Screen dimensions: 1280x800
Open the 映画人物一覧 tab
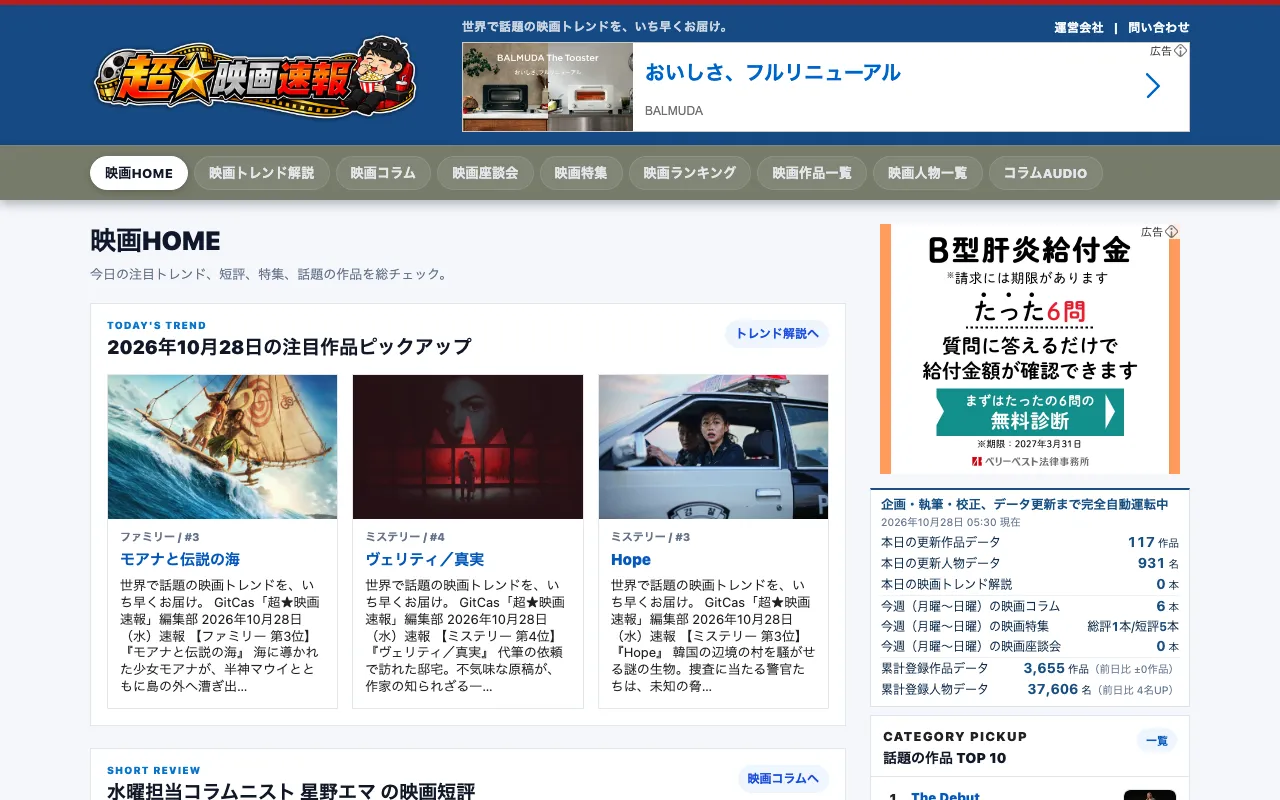tap(928, 173)
